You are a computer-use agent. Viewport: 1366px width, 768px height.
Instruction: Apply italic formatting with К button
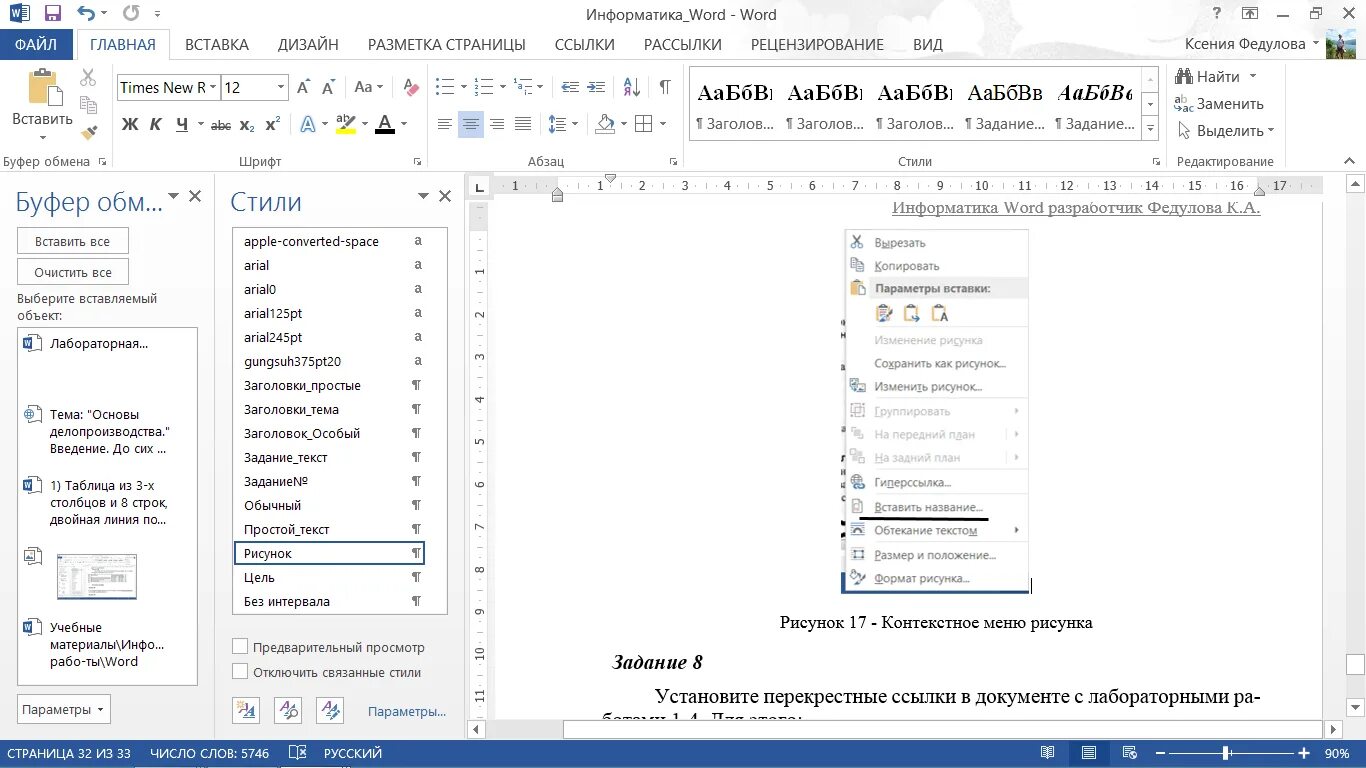pyautogui.click(x=155, y=125)
